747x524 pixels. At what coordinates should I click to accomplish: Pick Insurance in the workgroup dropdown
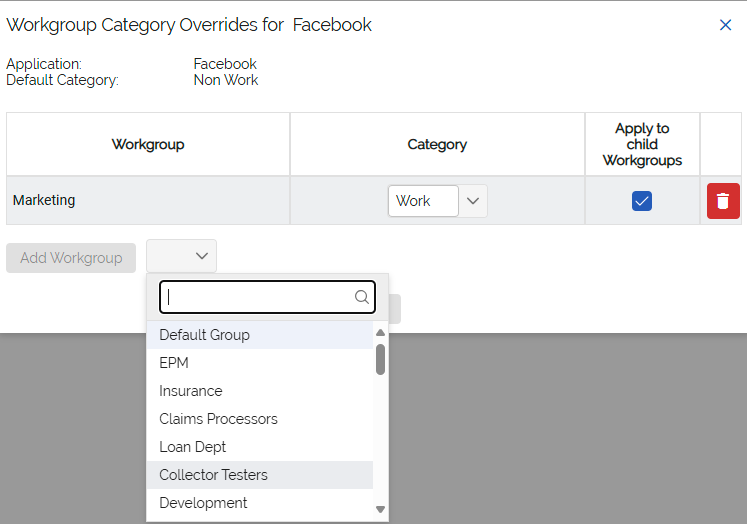[x=191, y=391]
